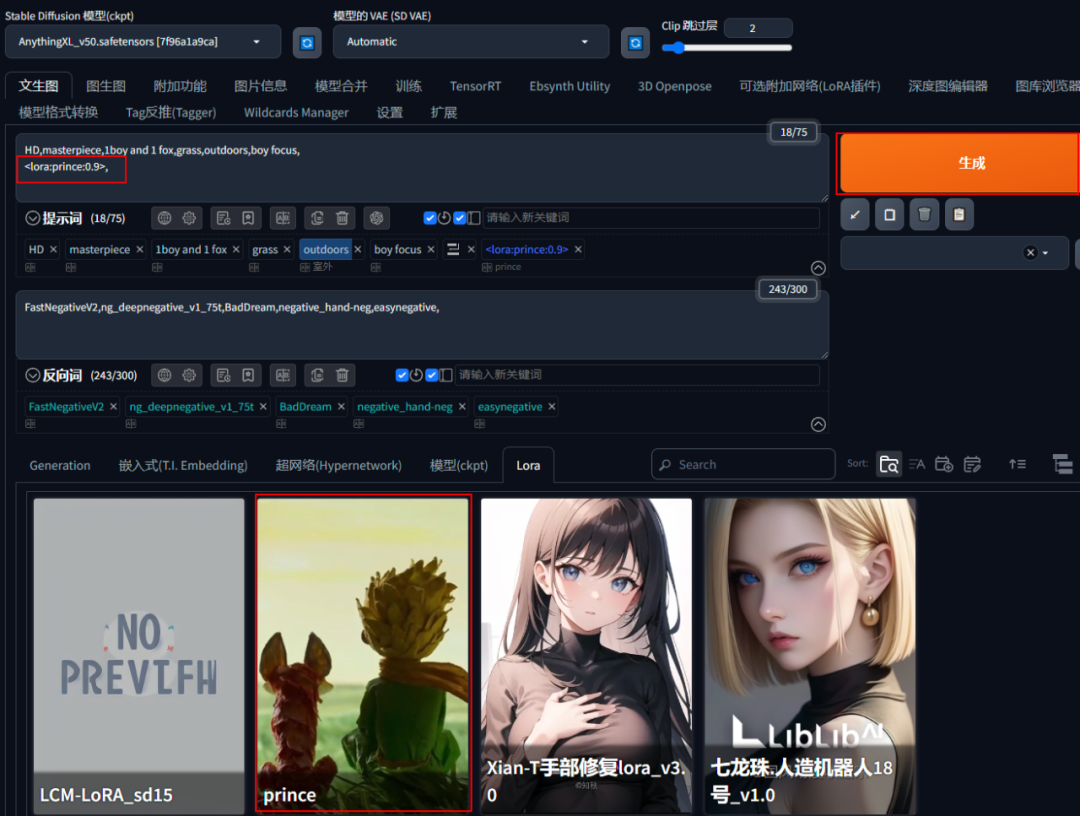Image resolution: width=1080 pixels, height=816 pixels.
Task: Click the globe translate icon in 反向词 toolbar
Action: pos(165,375)
